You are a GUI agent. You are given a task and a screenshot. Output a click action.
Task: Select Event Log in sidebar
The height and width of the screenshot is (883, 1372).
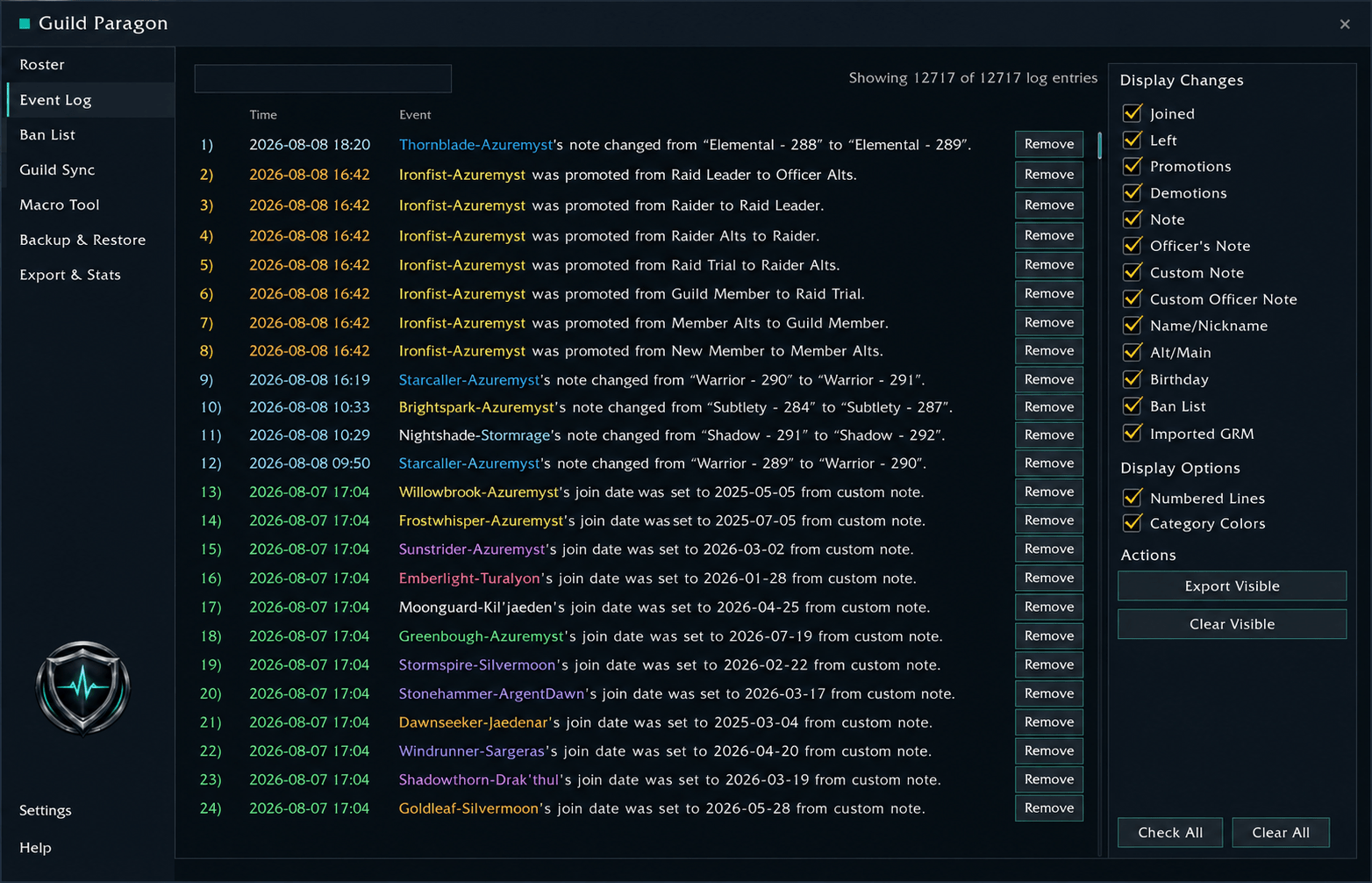point(90,100)
